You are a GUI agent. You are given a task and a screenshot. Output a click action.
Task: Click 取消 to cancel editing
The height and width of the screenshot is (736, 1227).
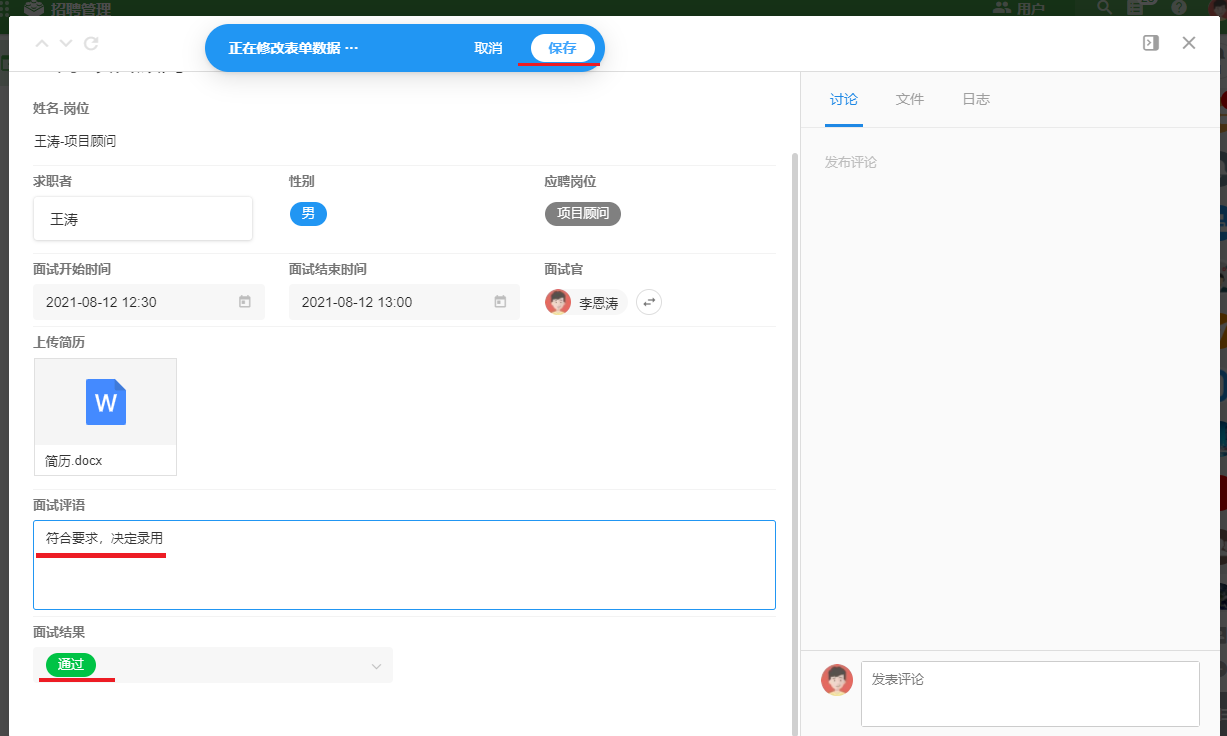point(488,48)
